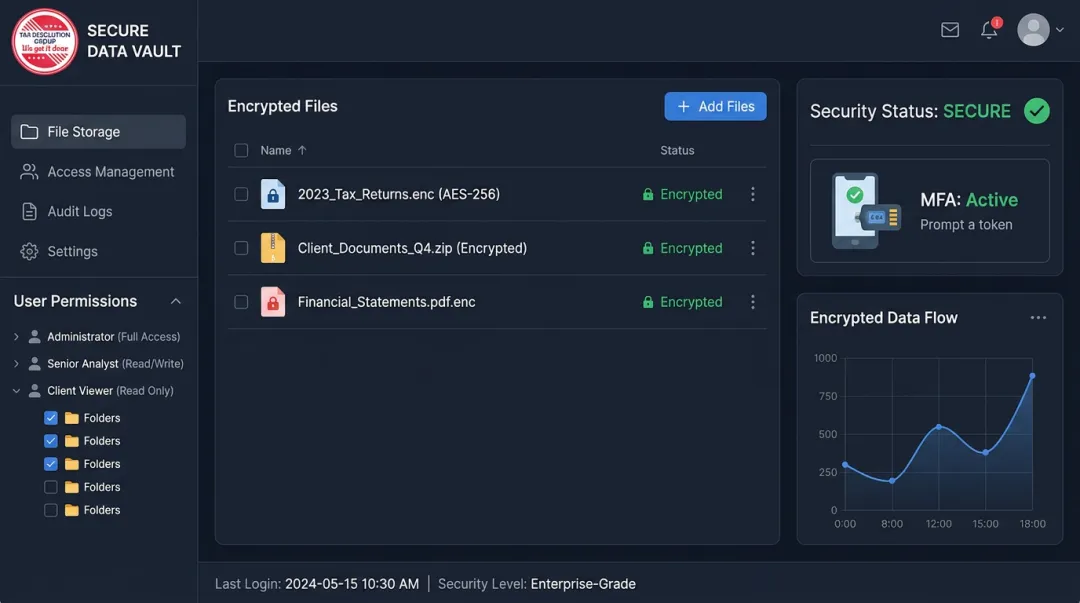1080x603 pixels.
Task: Click Encrypted status of Client_Documents_Q4.zip
Action: (x=682, y=248)
